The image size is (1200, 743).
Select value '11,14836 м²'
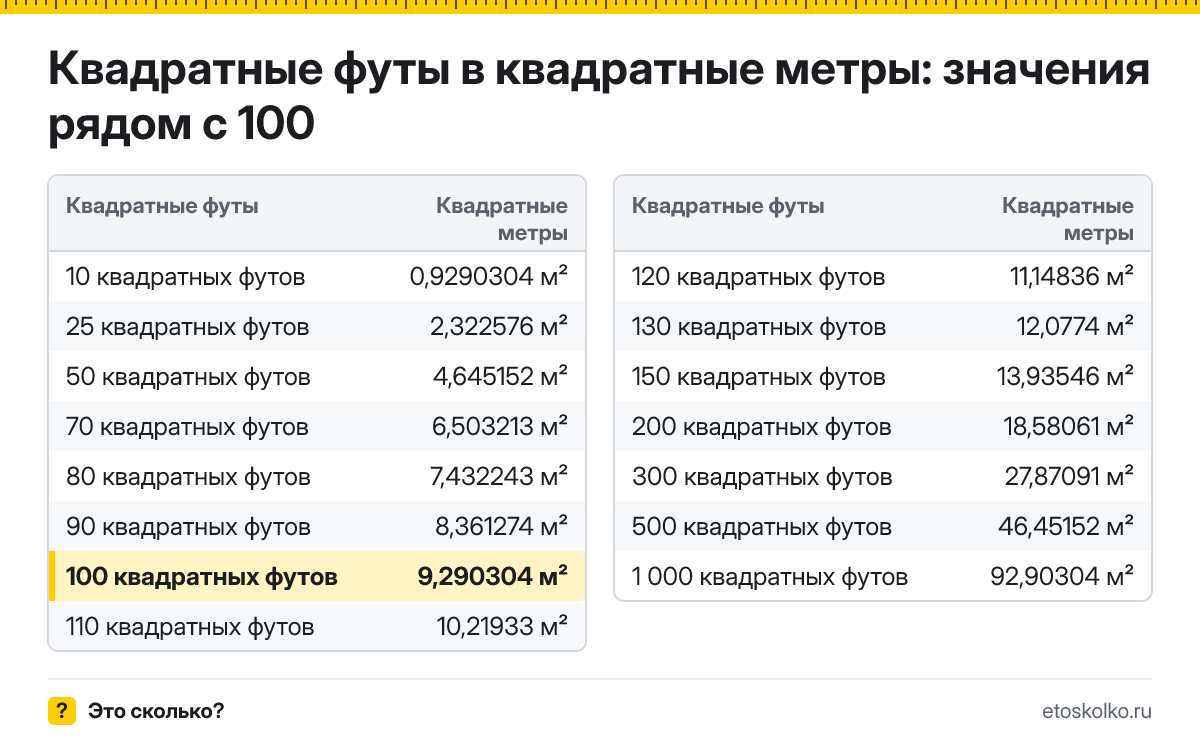pos(1072,277)
